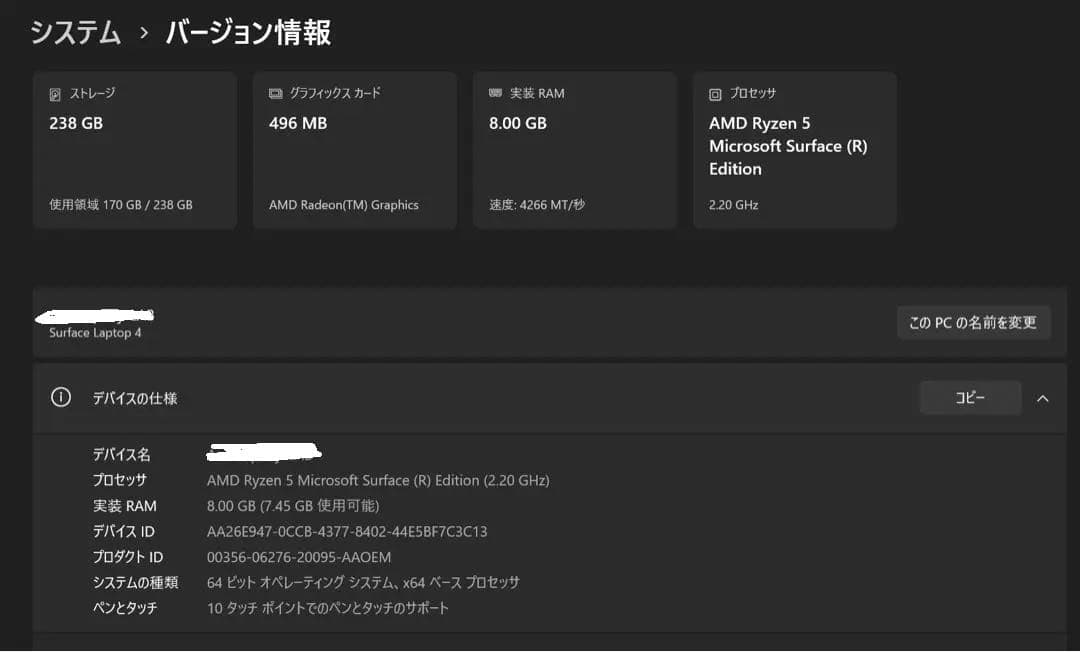Collapse the デバイスの仕様 section chevron
This screenshot has height=652, width=1080.
tap(1043, 397)
